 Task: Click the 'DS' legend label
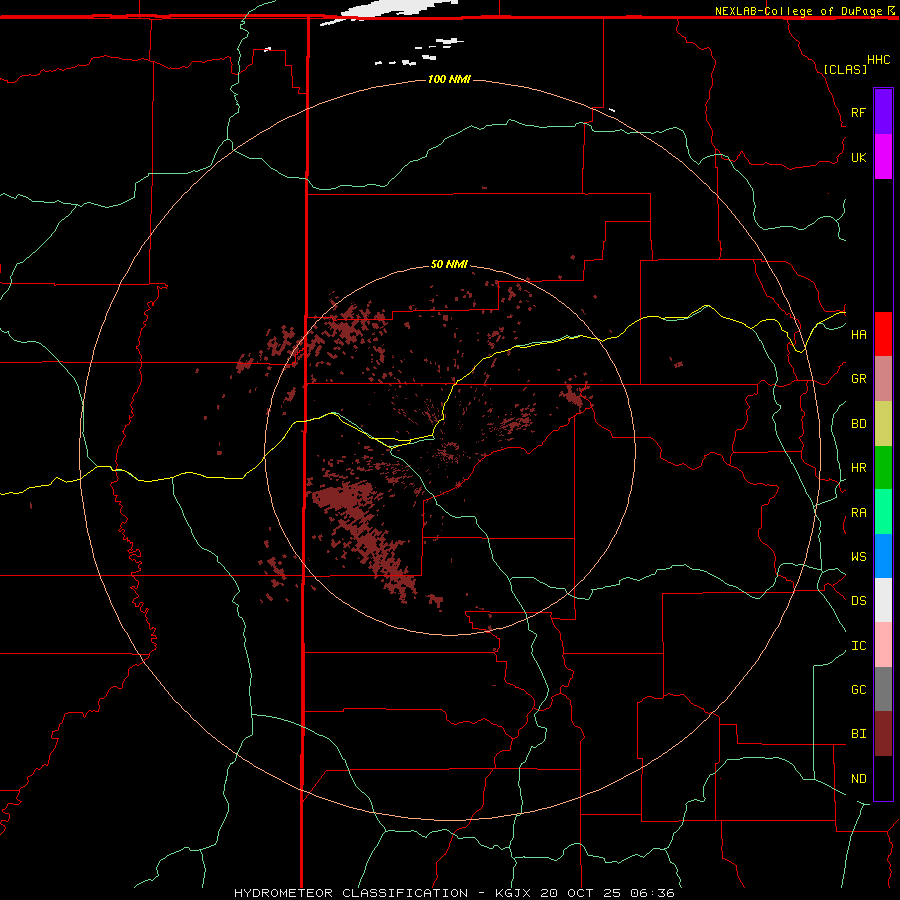[x=858, y=601]
